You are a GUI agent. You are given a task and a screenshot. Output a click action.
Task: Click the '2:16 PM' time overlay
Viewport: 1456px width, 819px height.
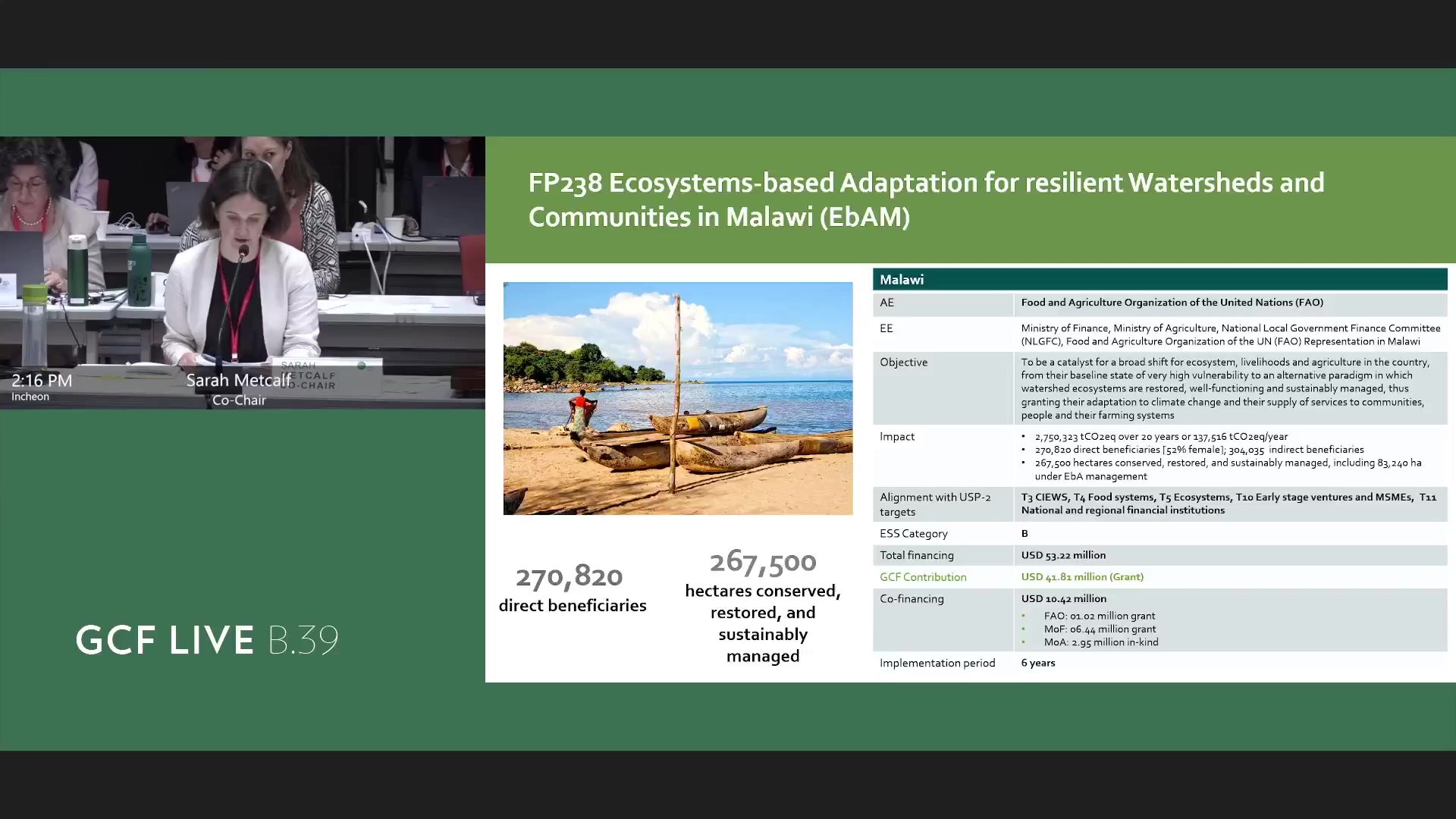tap(42, 381)
